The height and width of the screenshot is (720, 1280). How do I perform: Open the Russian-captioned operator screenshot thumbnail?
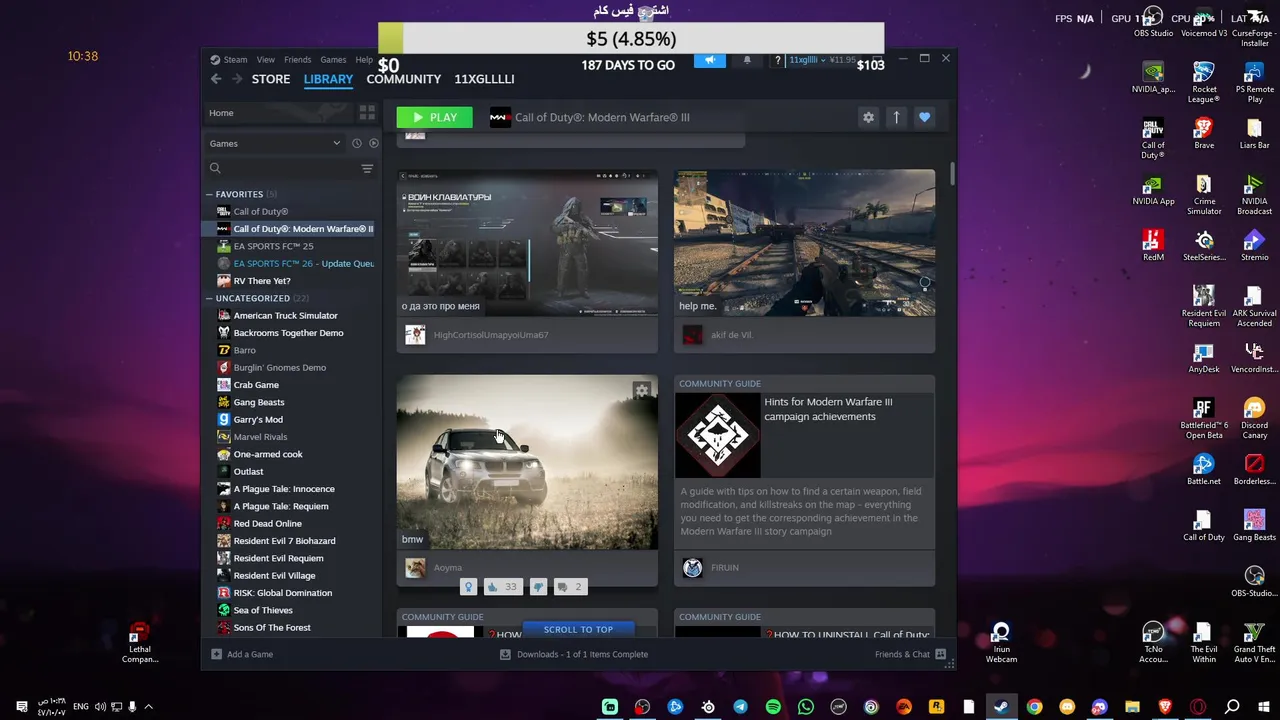[527, 243]
